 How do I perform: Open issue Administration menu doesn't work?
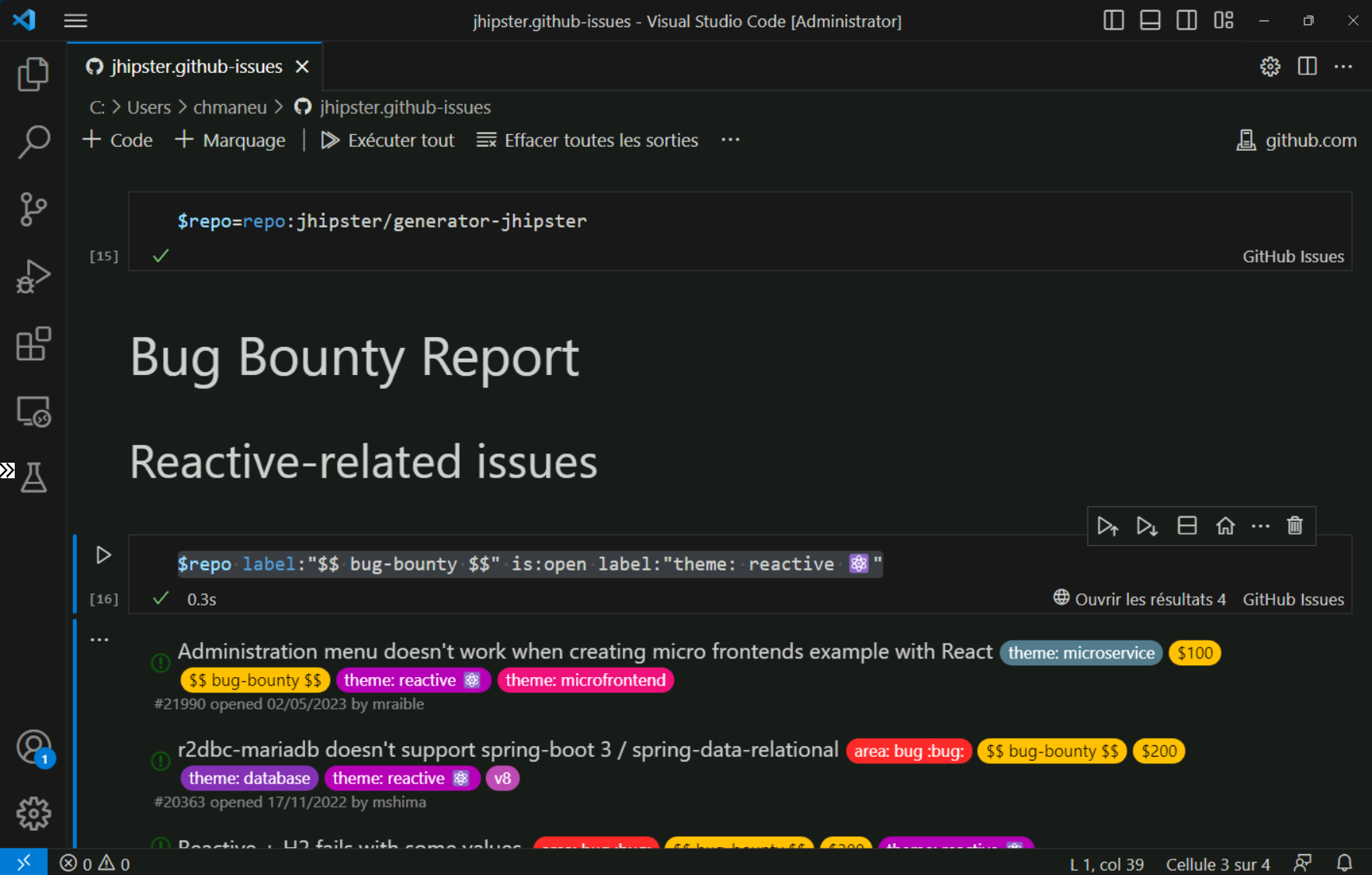coord(585,651)
